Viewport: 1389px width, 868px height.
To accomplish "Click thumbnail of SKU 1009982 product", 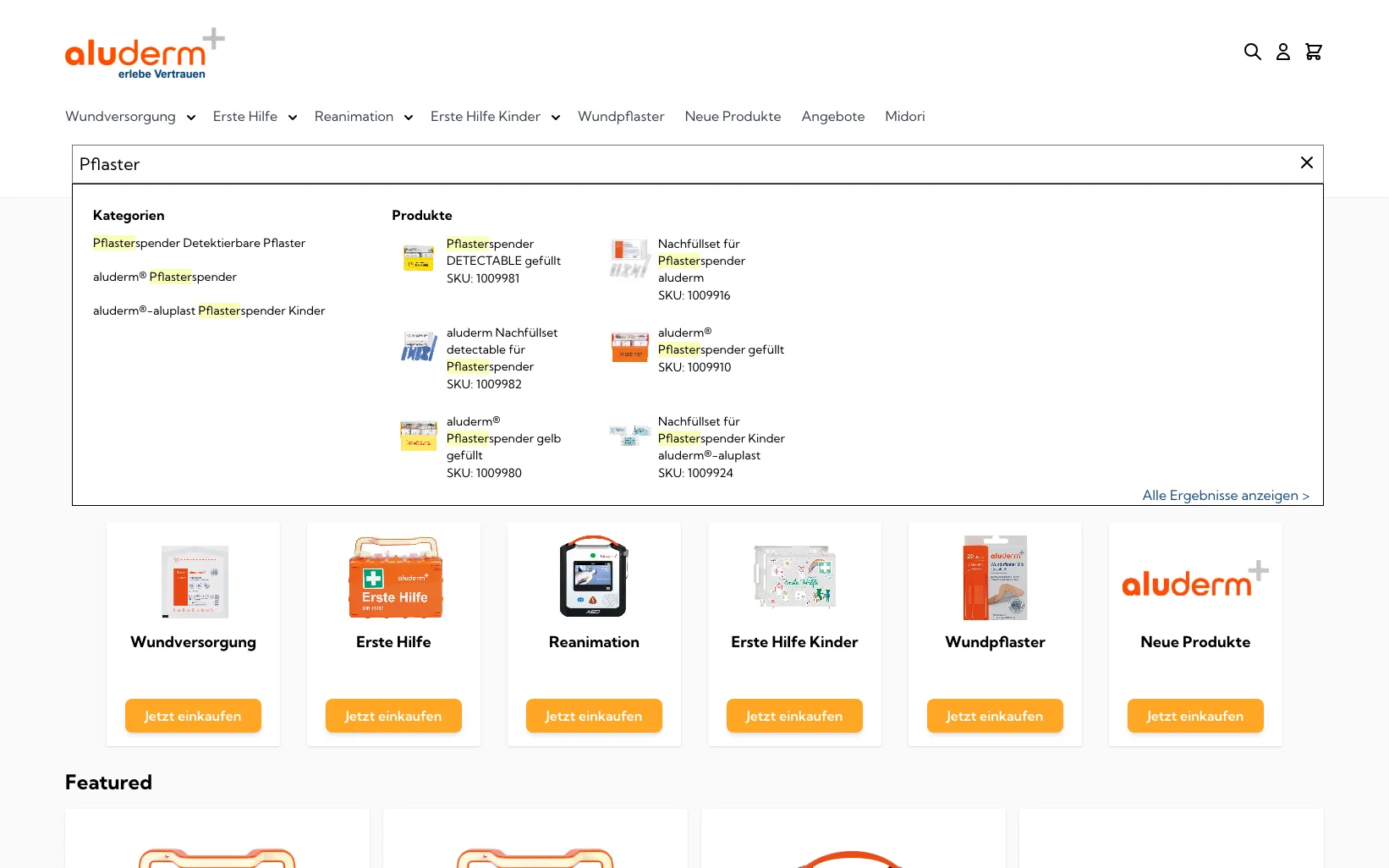I will coord(419,347).
